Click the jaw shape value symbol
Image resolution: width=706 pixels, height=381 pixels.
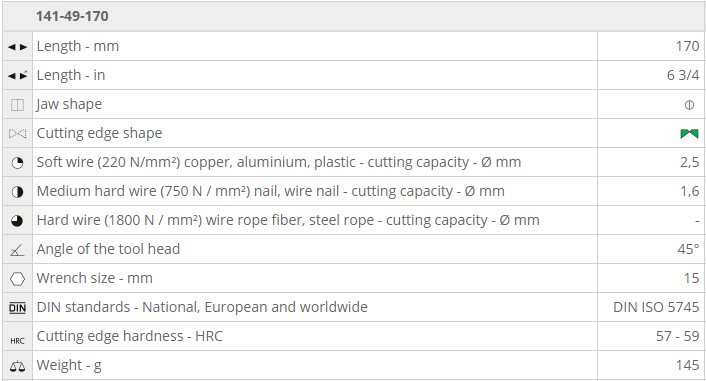689,105
